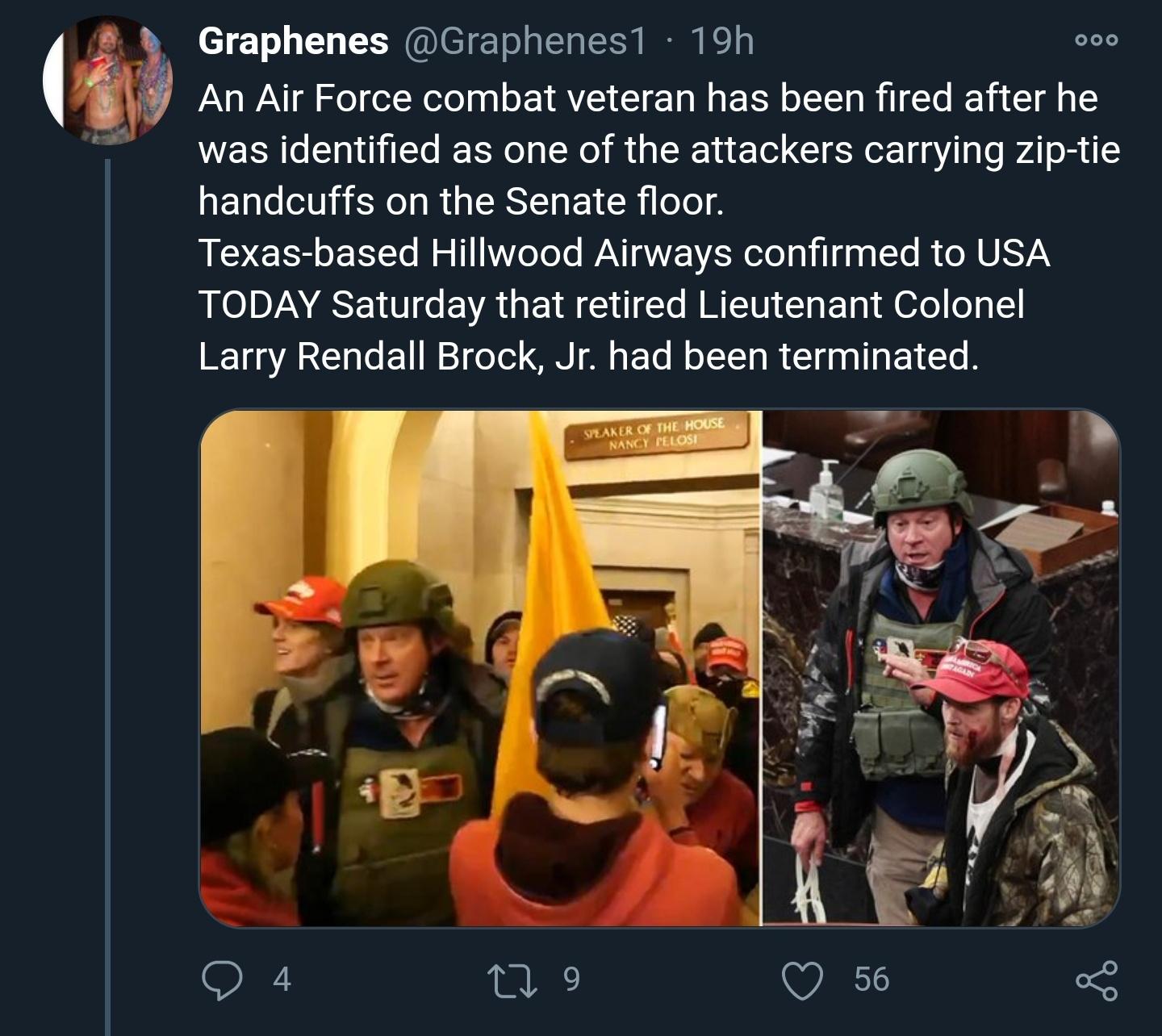This screenshot has height=1036, width=1162.
Task: Open the Graphenes profile avatar
Action: click(107, 80)
